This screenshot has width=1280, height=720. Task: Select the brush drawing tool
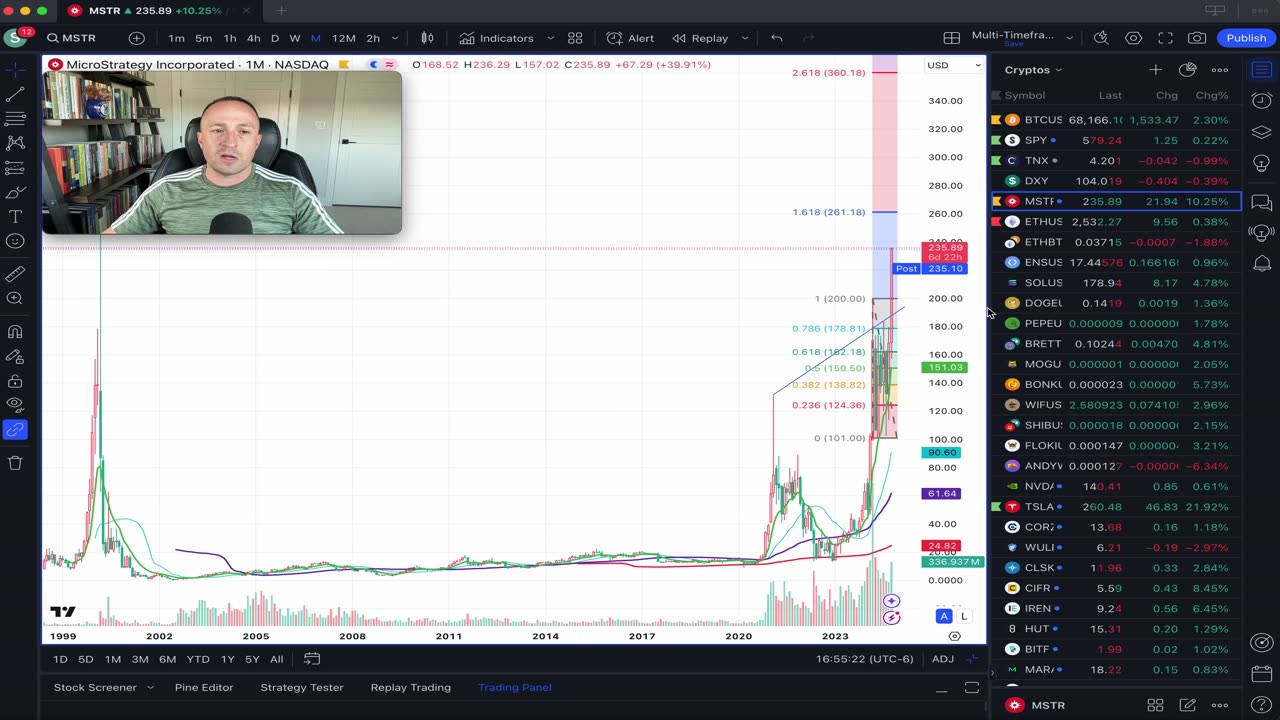(15, 192)
